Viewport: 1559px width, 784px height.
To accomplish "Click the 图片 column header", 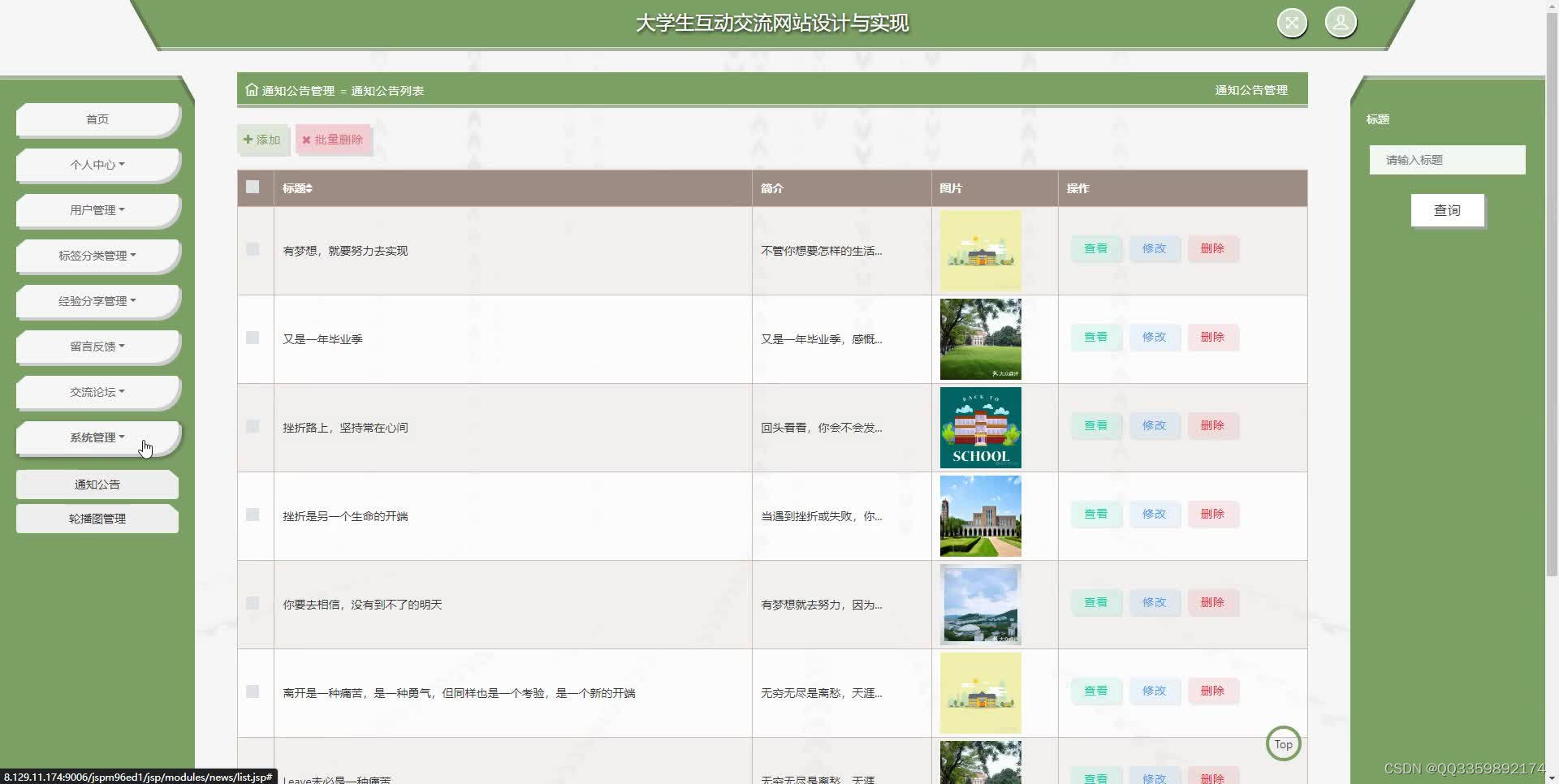I will [995, 188].
